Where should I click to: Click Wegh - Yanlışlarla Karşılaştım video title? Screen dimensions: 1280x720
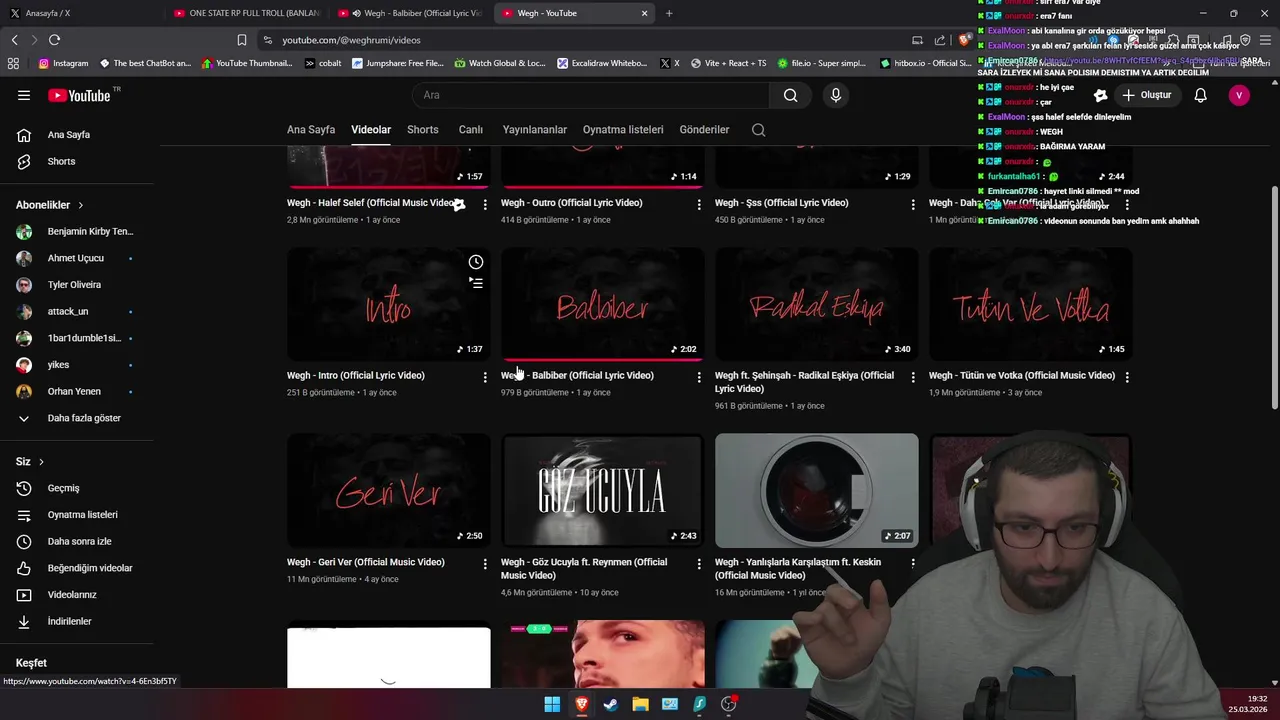(798, 569)
